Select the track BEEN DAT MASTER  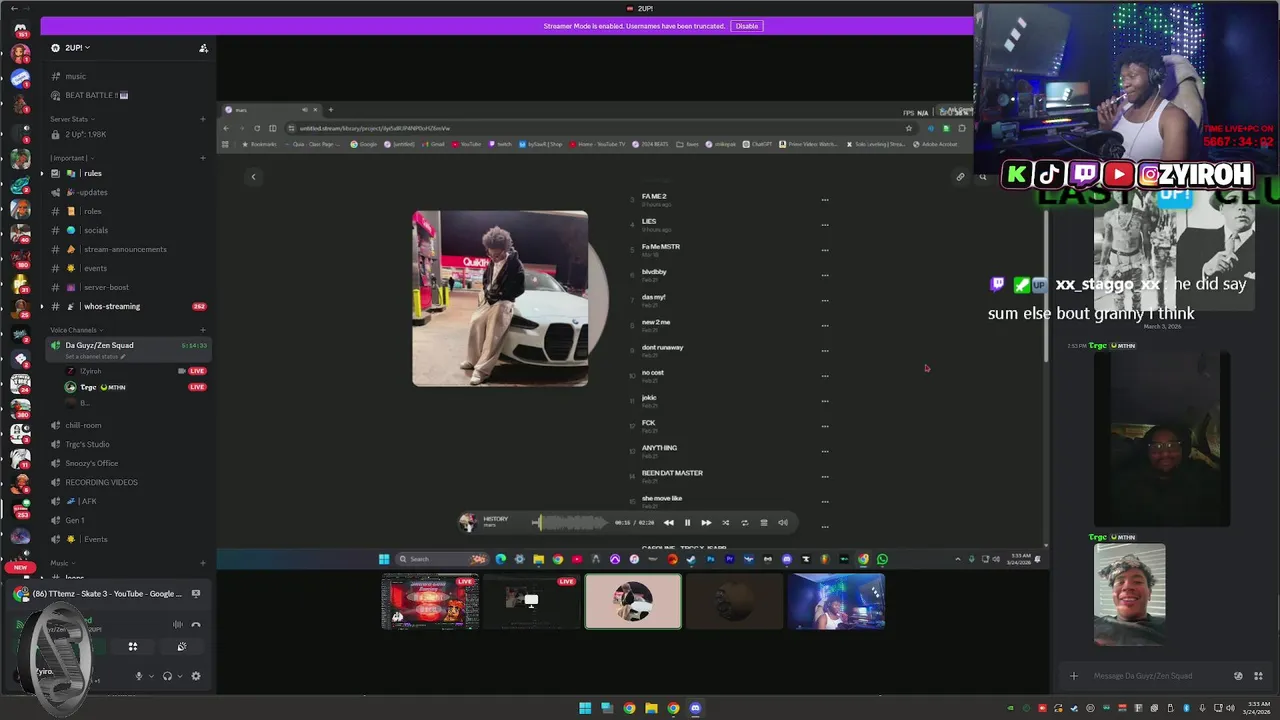click(x=672, y=473)
